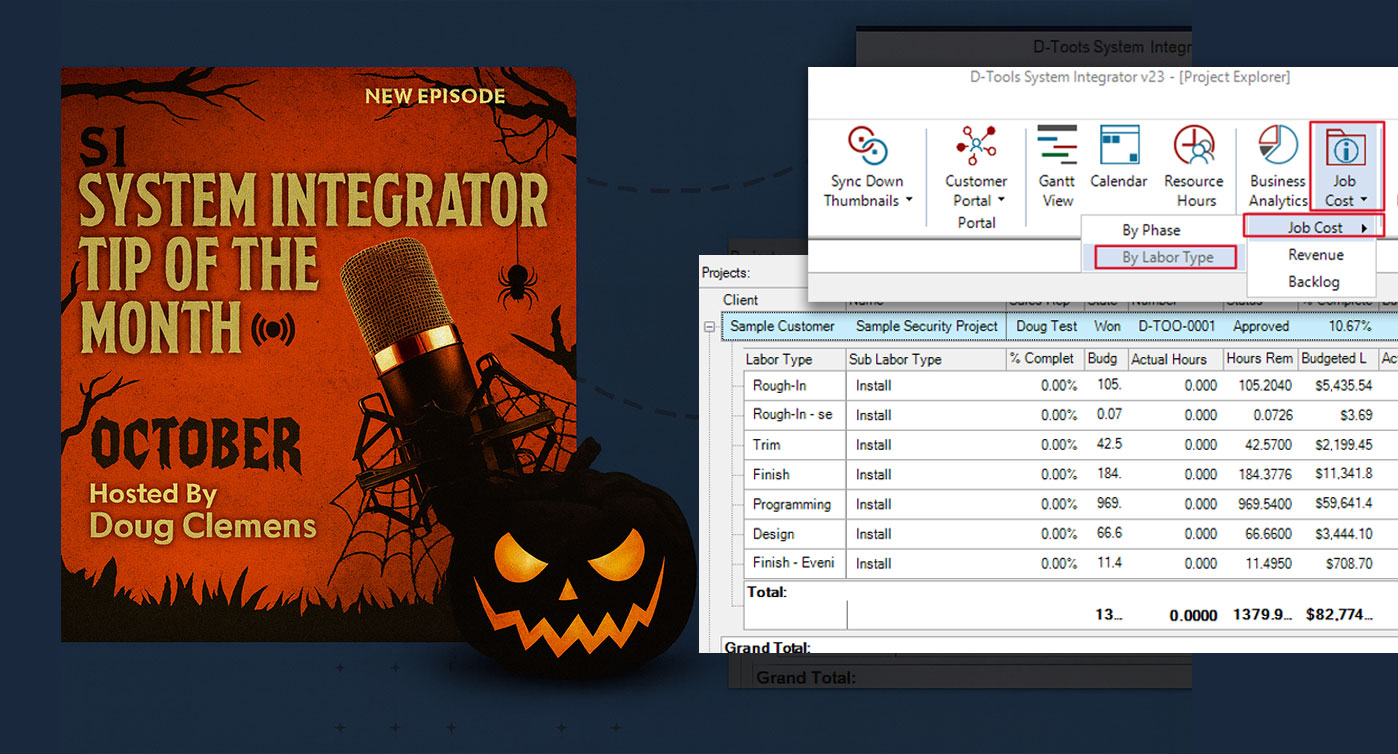Select the Sample Security Project entry

coord(926,326)
